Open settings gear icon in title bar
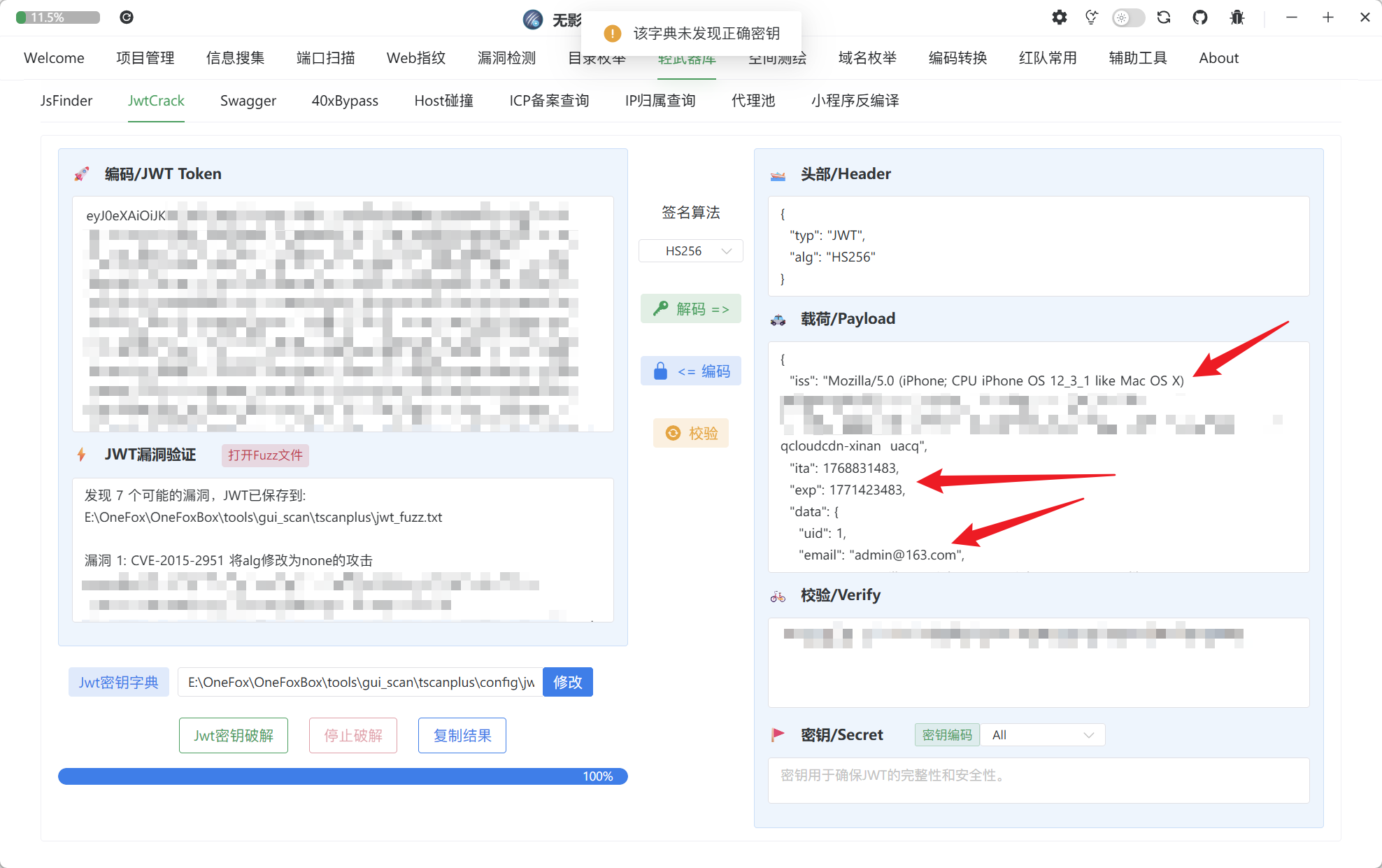1382x868 pixels. [x=1059, y=17]
